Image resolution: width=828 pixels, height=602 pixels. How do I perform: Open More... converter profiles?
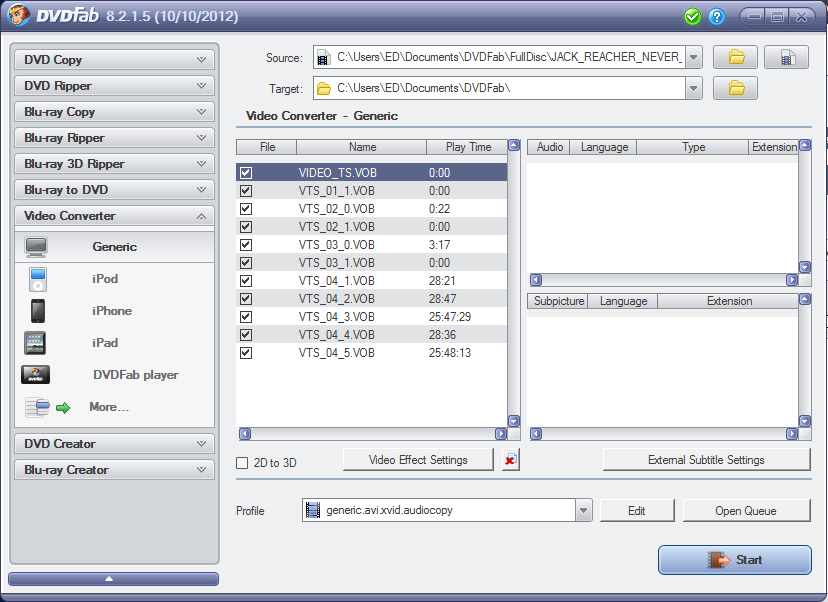114,407
